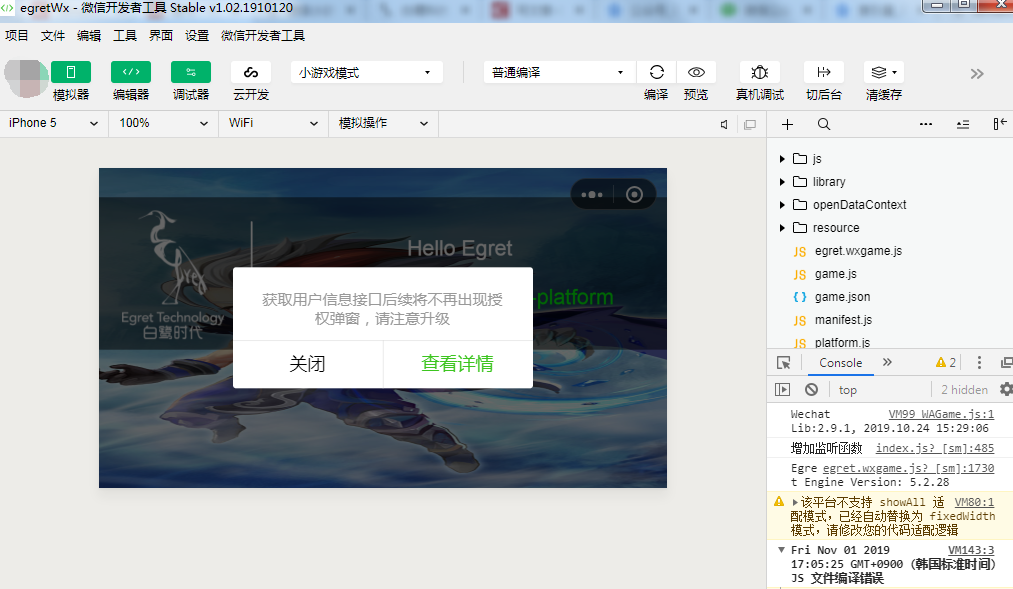This screenshot has height=589, width=1013.
Task: Toggle the 编辑器 editor panel button
Action: (131, 72)
